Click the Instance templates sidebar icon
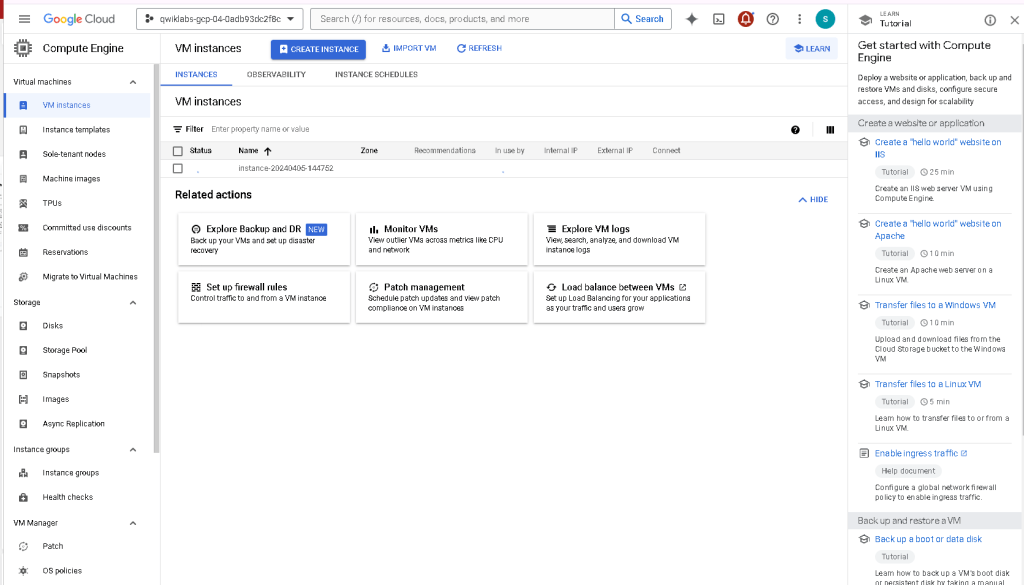The width and height of the screenshot is (1024, 585). [24, 130]
